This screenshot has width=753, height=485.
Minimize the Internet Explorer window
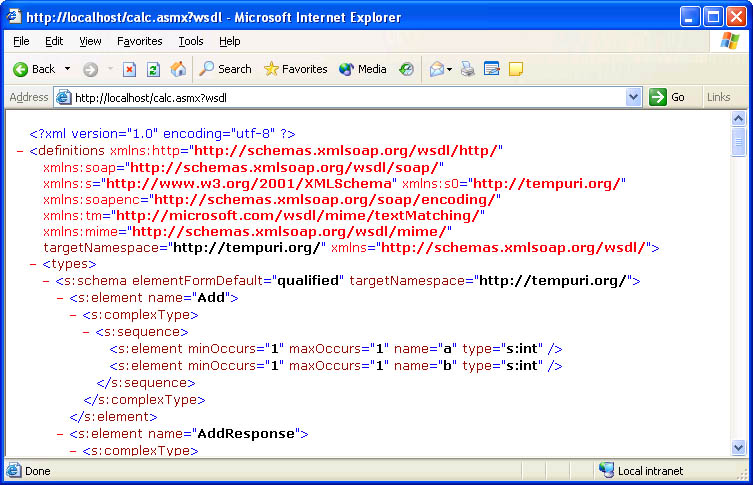click(x=690, y=17)
